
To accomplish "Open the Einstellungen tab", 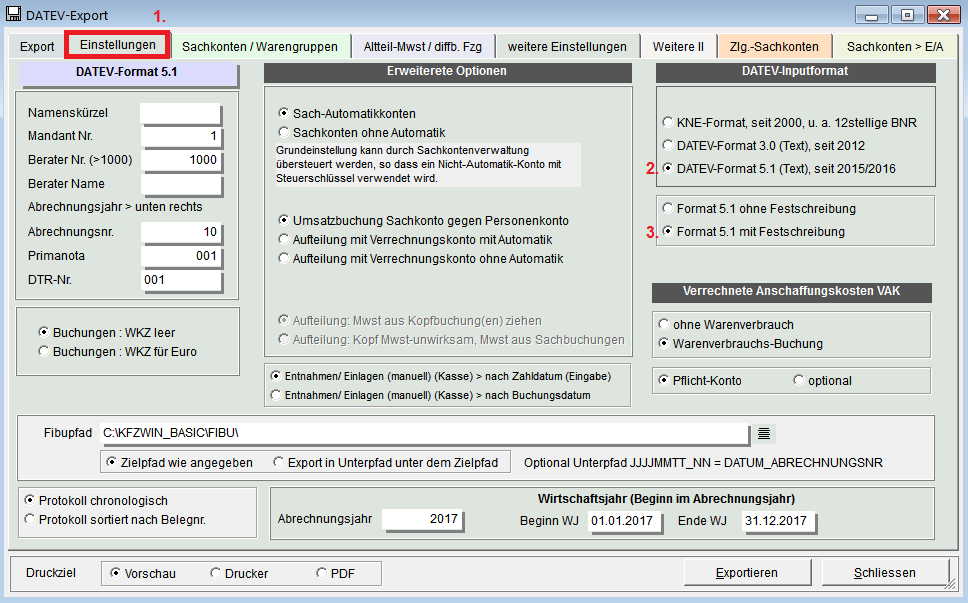I will point(117,45).
